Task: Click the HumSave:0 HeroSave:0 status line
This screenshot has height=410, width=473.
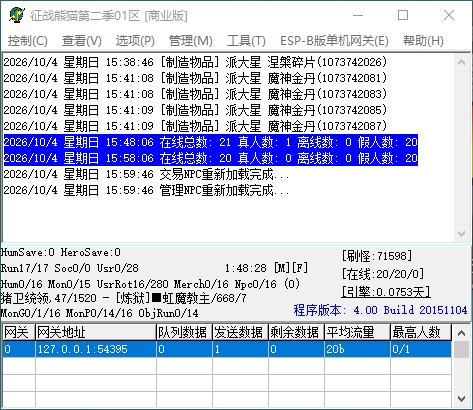Action: (60, 252)
